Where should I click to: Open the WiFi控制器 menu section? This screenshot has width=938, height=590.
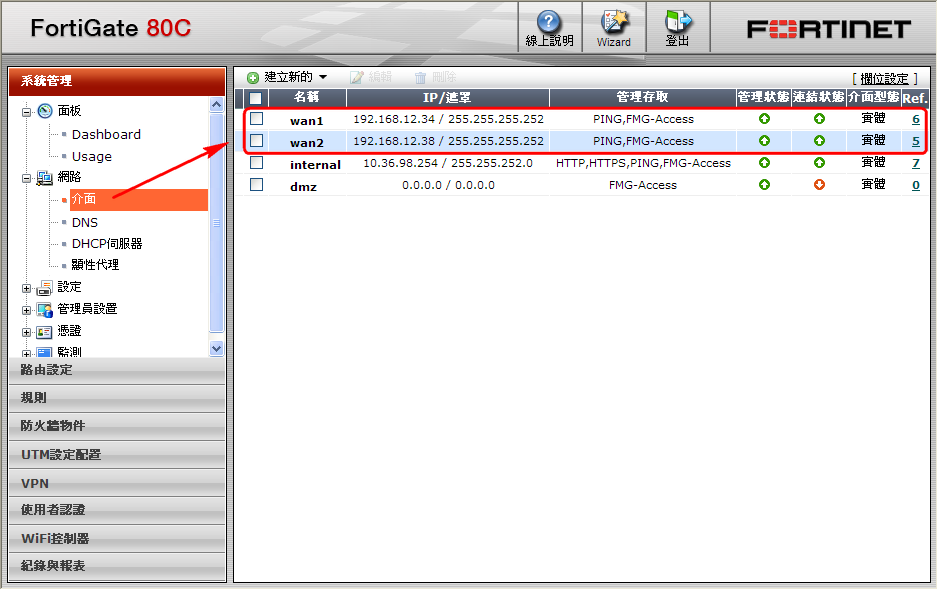(117, 539)
